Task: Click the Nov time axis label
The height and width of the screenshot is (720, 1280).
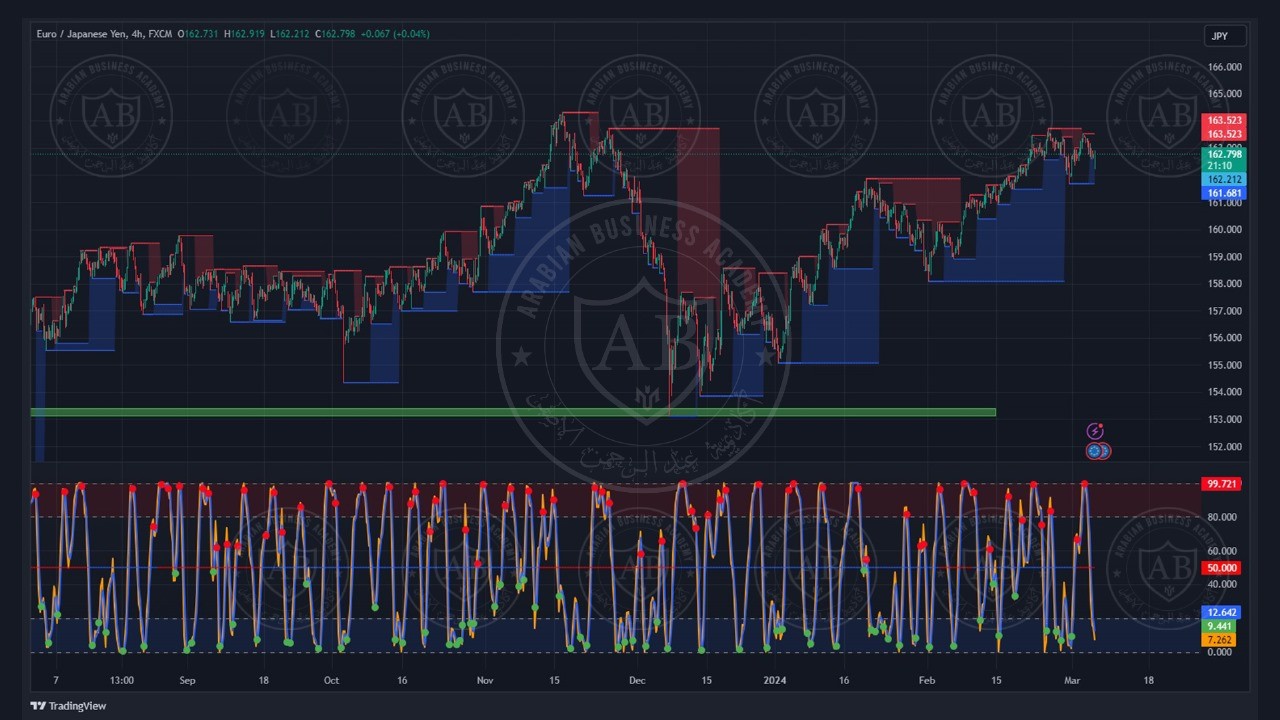Action: click(x=485, y=680)
